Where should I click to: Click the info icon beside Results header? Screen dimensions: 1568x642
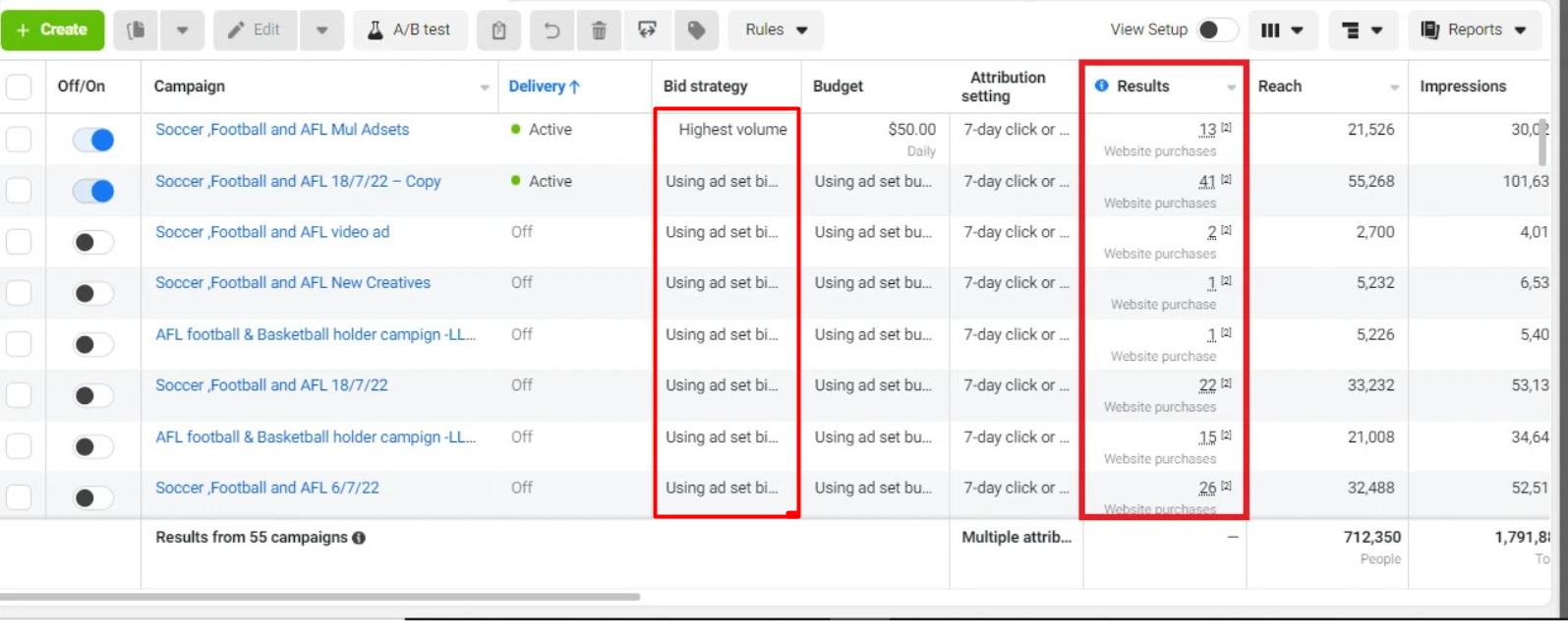coord(1101,86)
